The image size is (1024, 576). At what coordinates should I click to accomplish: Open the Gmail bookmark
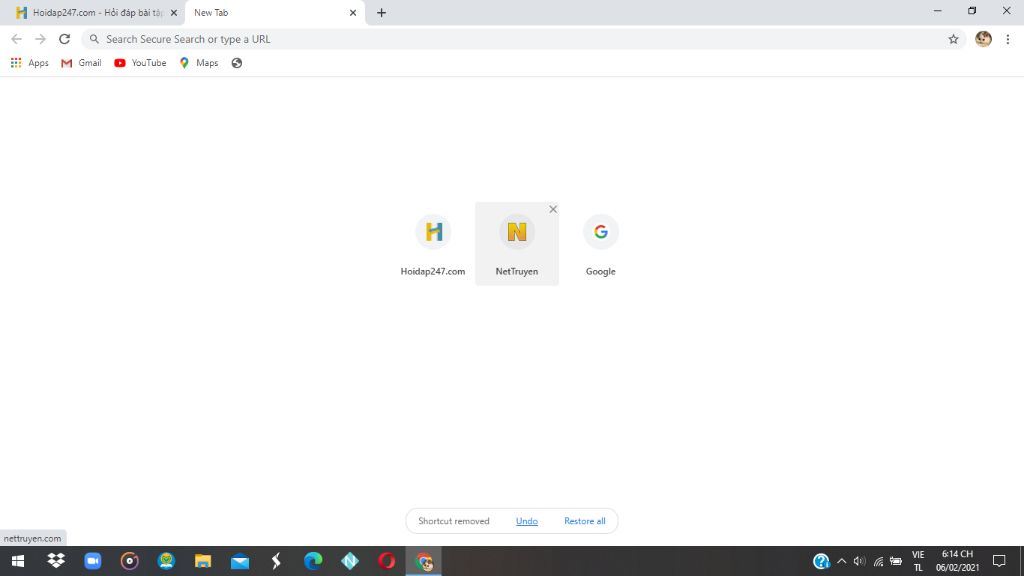pyautogui.click(x=81, y=63)
